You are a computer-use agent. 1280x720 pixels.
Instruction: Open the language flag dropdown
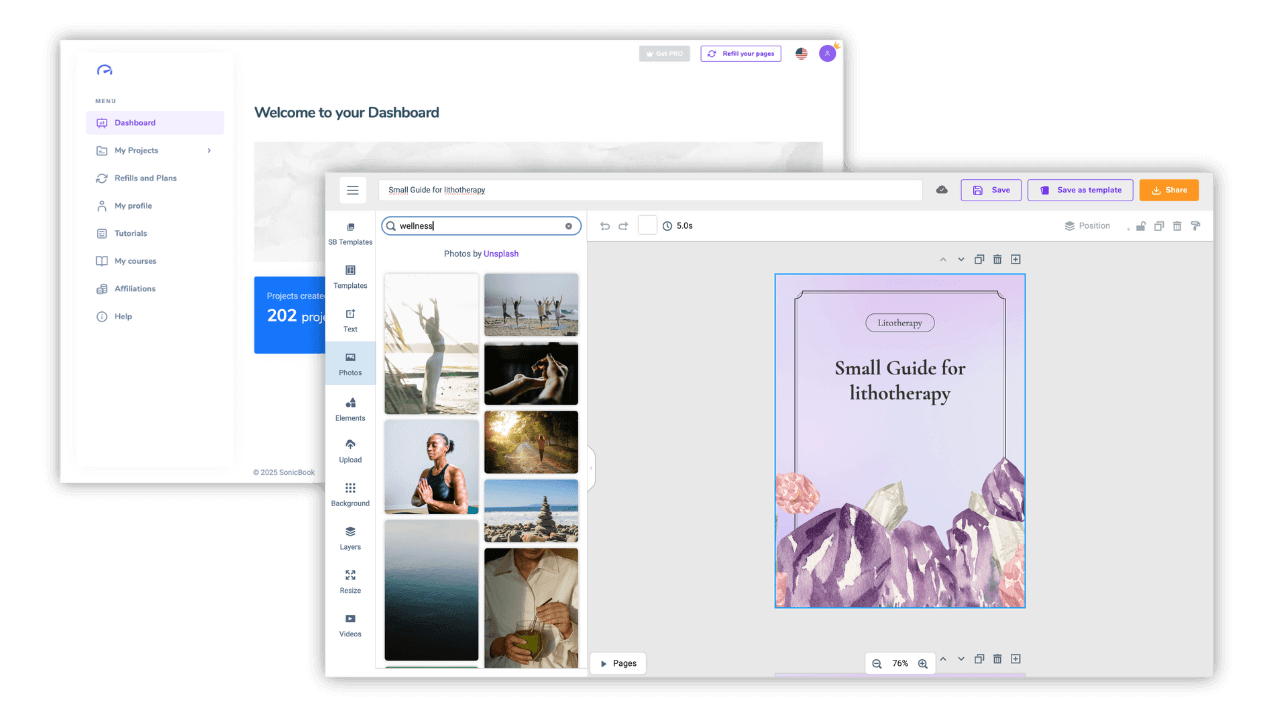(801, 54)
